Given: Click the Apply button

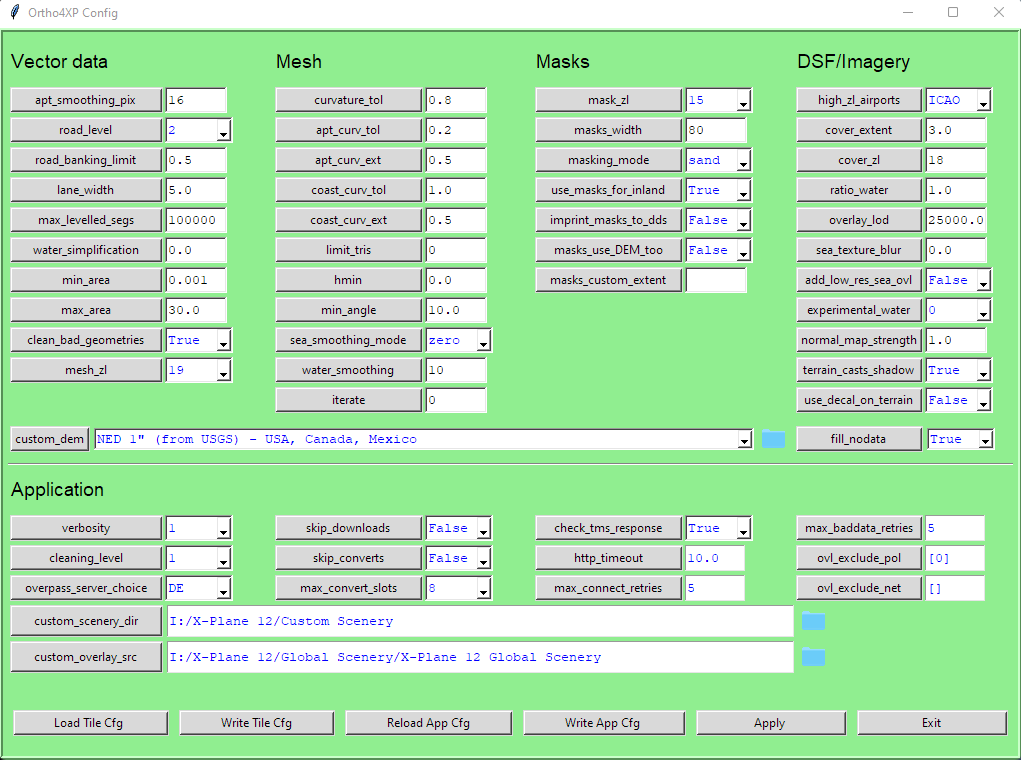Looking at the screenshot, I should 771,723.
